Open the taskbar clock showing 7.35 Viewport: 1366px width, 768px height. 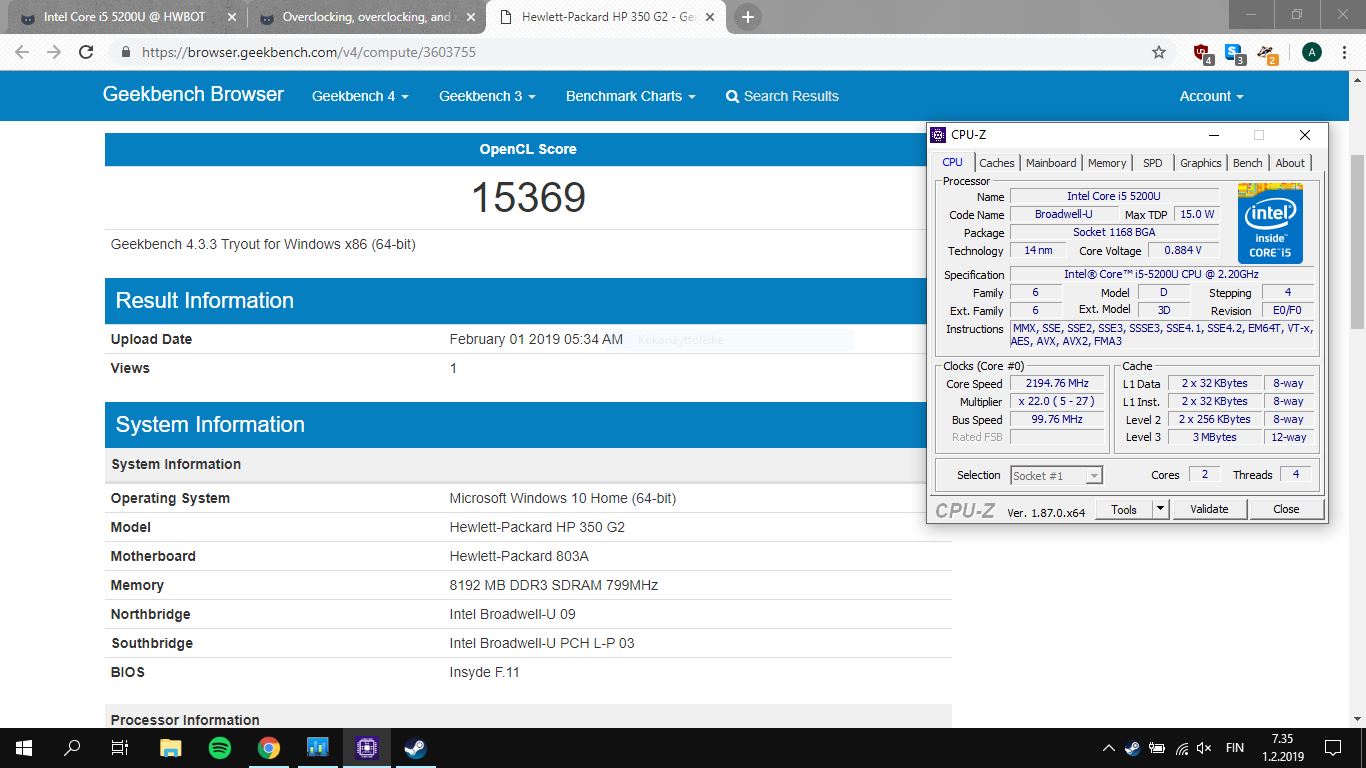click(1283, 748)
